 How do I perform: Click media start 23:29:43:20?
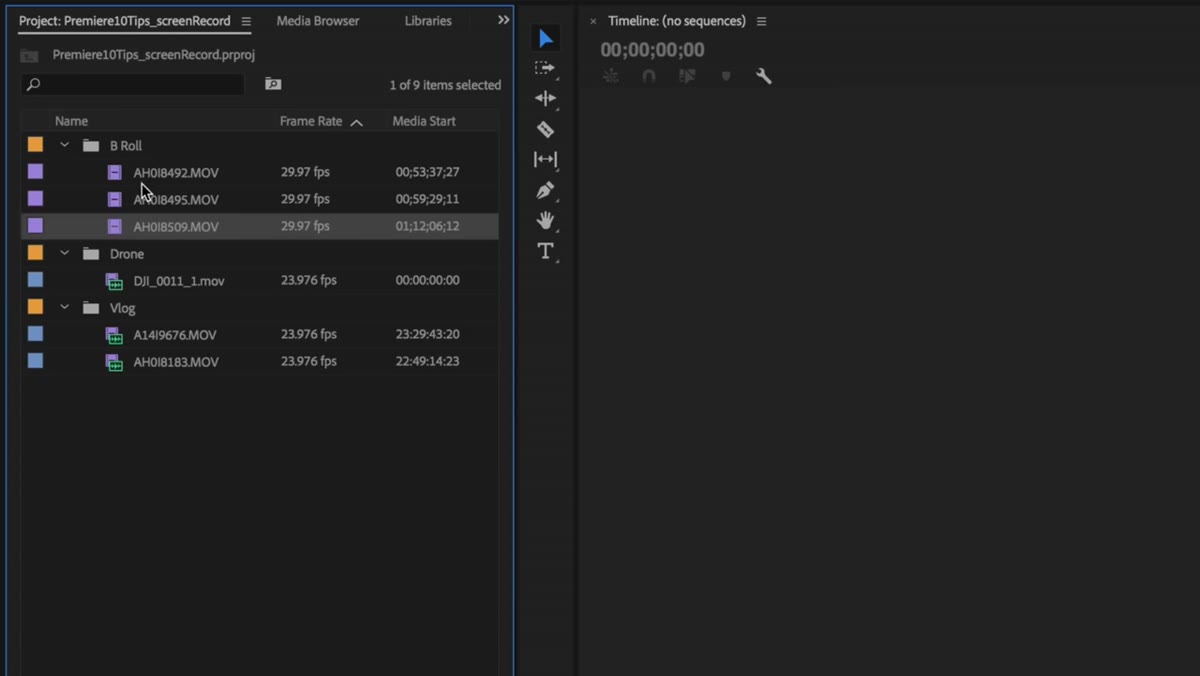(x=427, y=334)
